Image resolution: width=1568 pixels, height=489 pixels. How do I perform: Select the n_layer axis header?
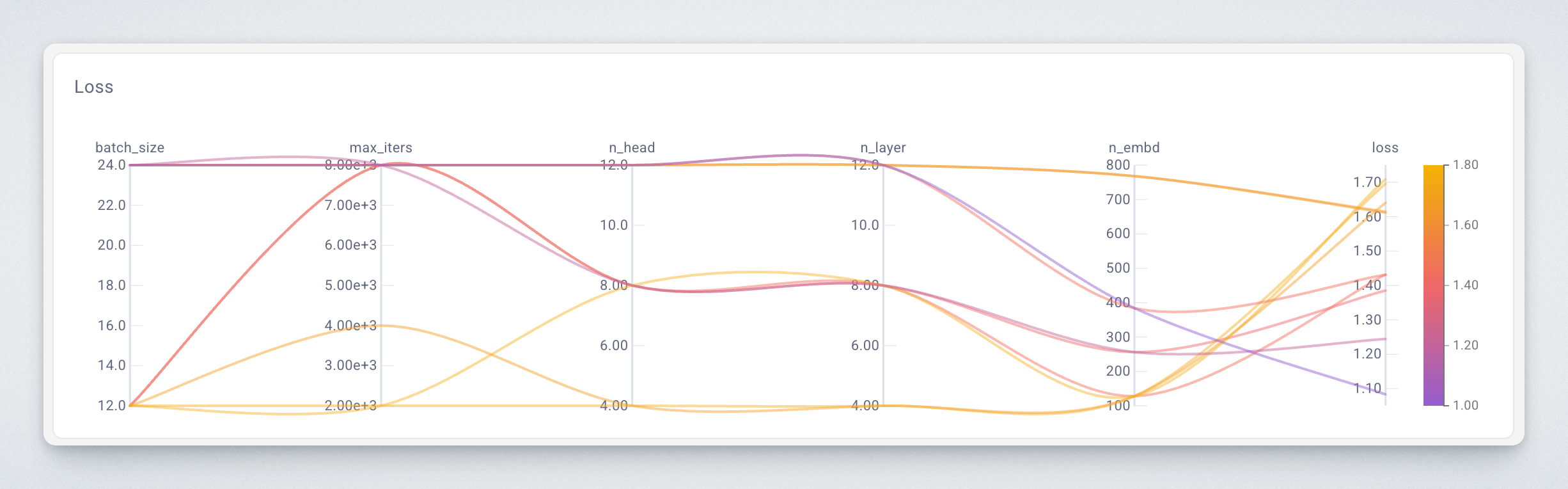[x=882, y=148]
